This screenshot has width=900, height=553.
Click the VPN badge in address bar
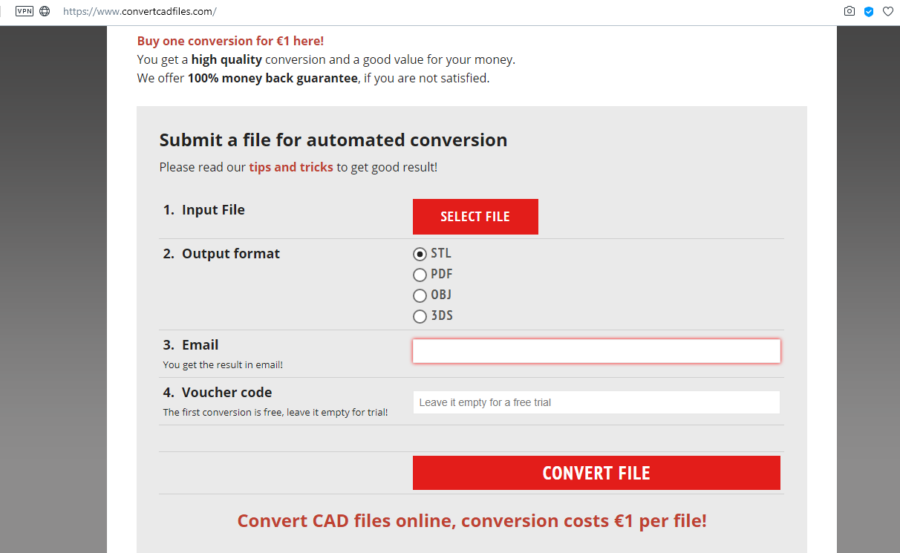pos(24,11)
